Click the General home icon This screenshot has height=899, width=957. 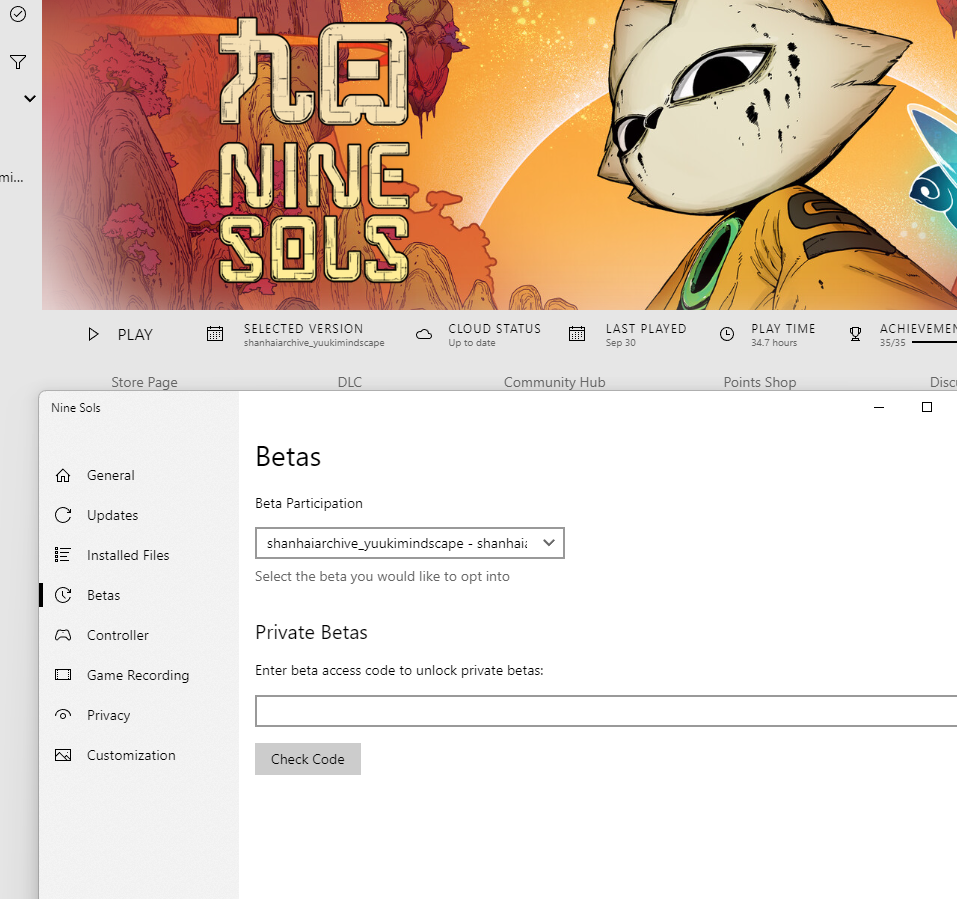63,475
